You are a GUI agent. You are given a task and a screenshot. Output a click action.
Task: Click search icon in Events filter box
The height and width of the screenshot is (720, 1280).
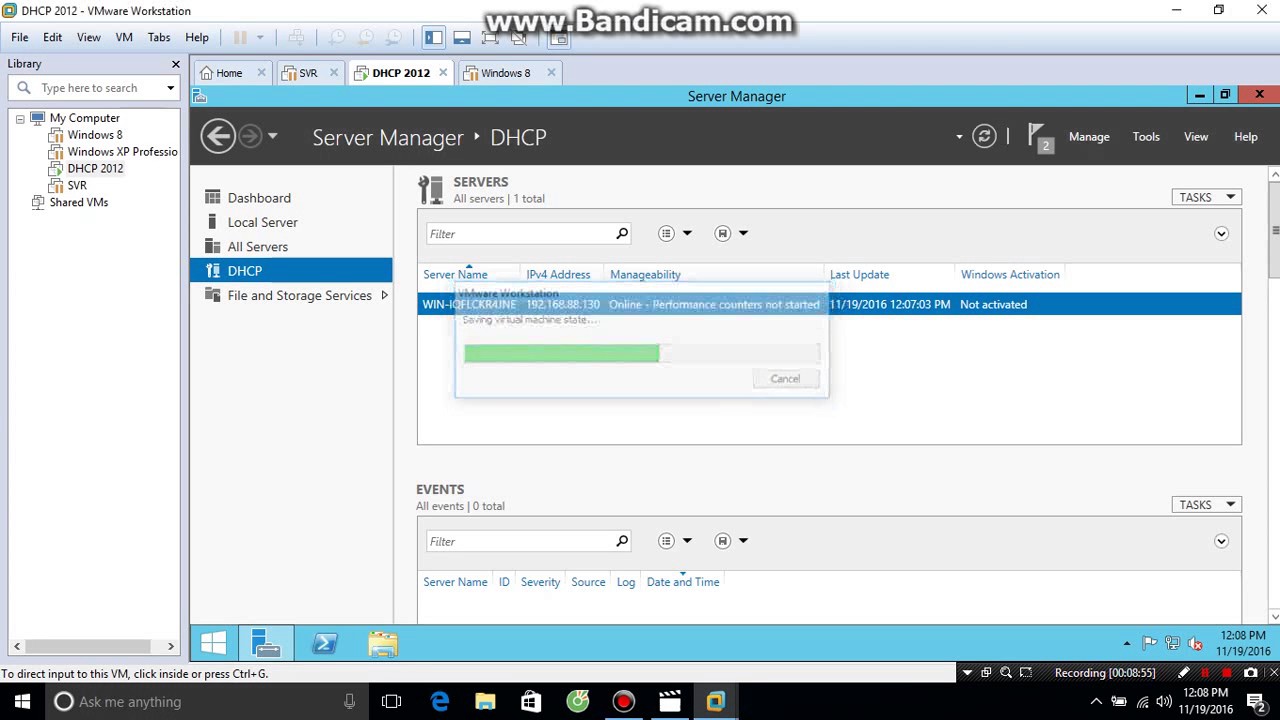click(x=622, y=541)
